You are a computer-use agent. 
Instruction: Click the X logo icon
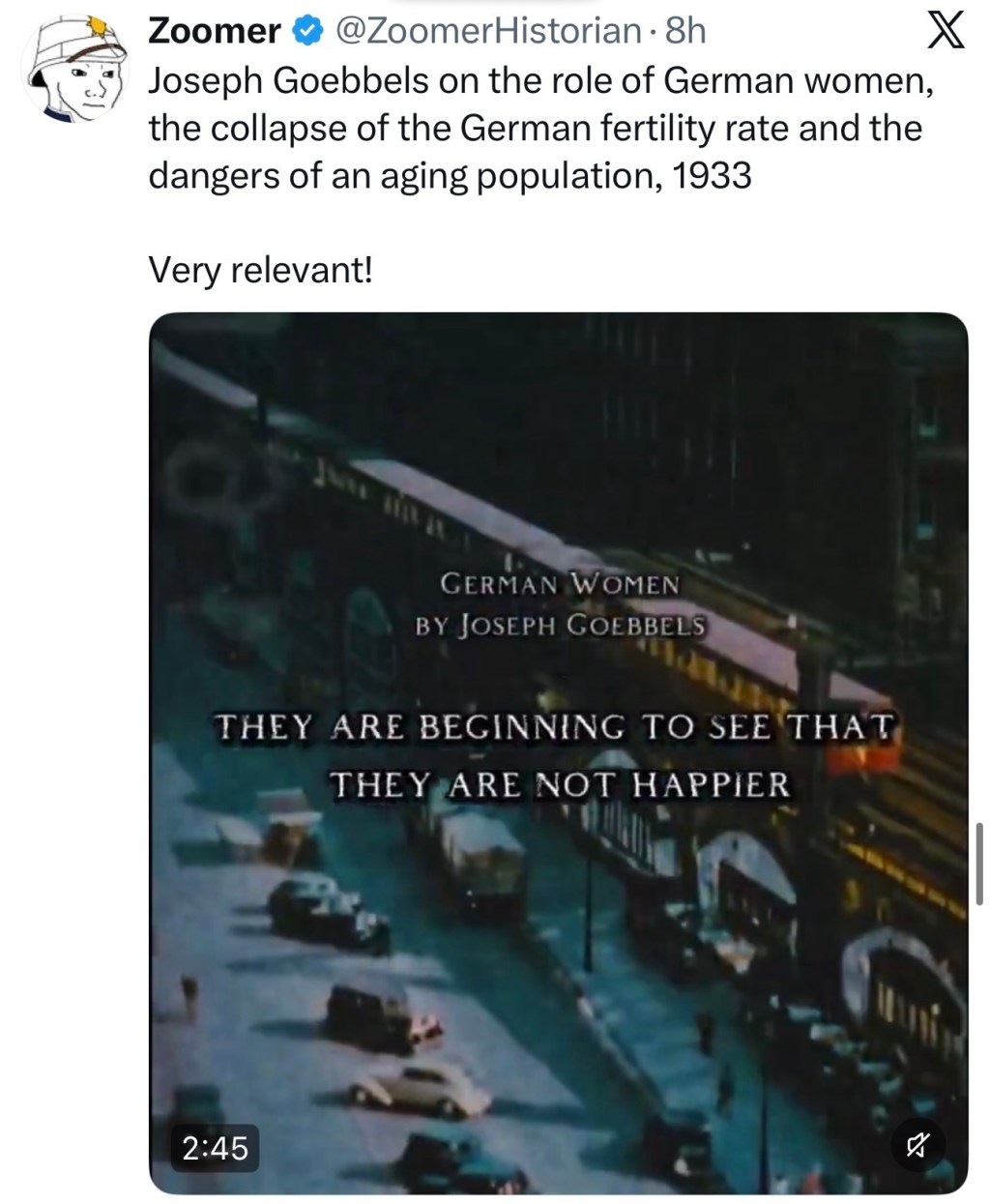pos(945,33)
